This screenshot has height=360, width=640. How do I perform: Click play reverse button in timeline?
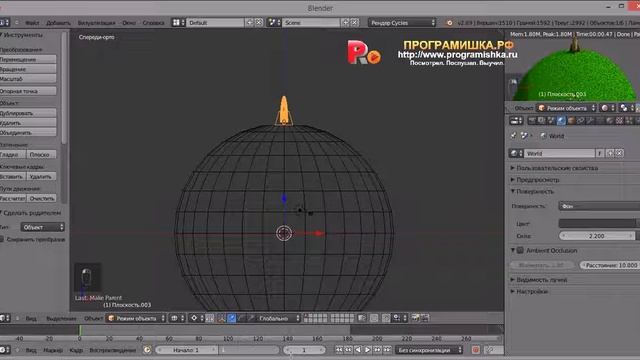358,350
